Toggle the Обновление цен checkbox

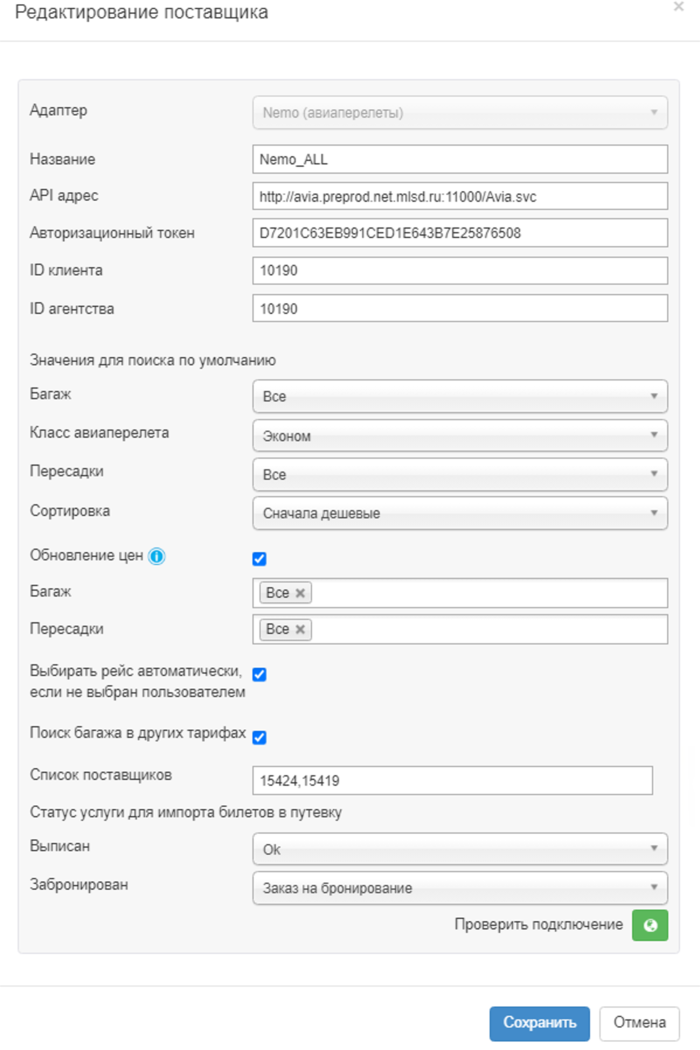(x=260, y=559)
